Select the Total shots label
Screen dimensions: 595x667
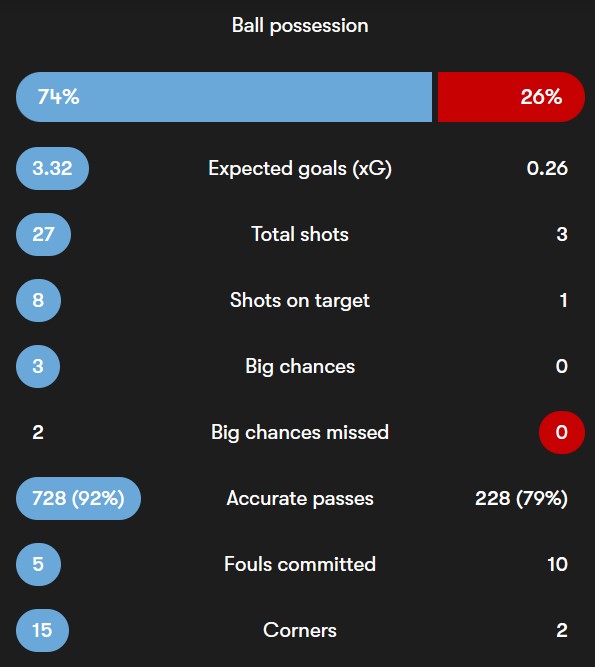pyautogui.click(x=300, y=234)
